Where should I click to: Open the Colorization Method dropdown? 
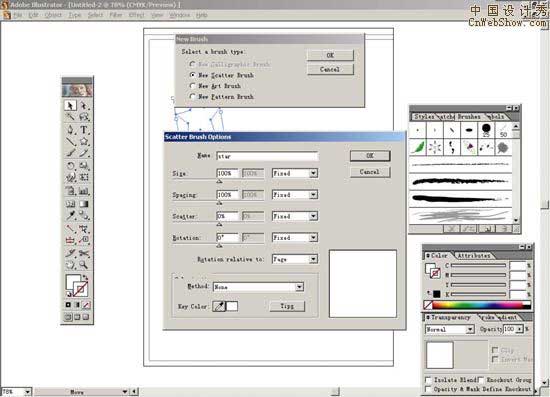(x=299, y=287)
